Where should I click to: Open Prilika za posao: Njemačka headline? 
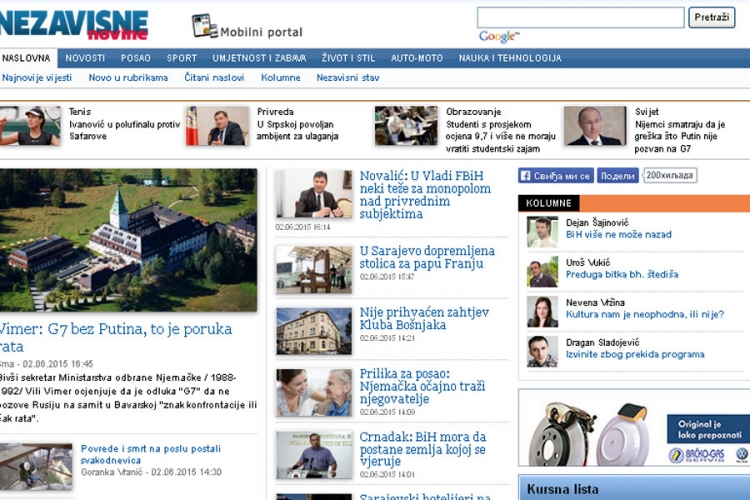(422, 386)
